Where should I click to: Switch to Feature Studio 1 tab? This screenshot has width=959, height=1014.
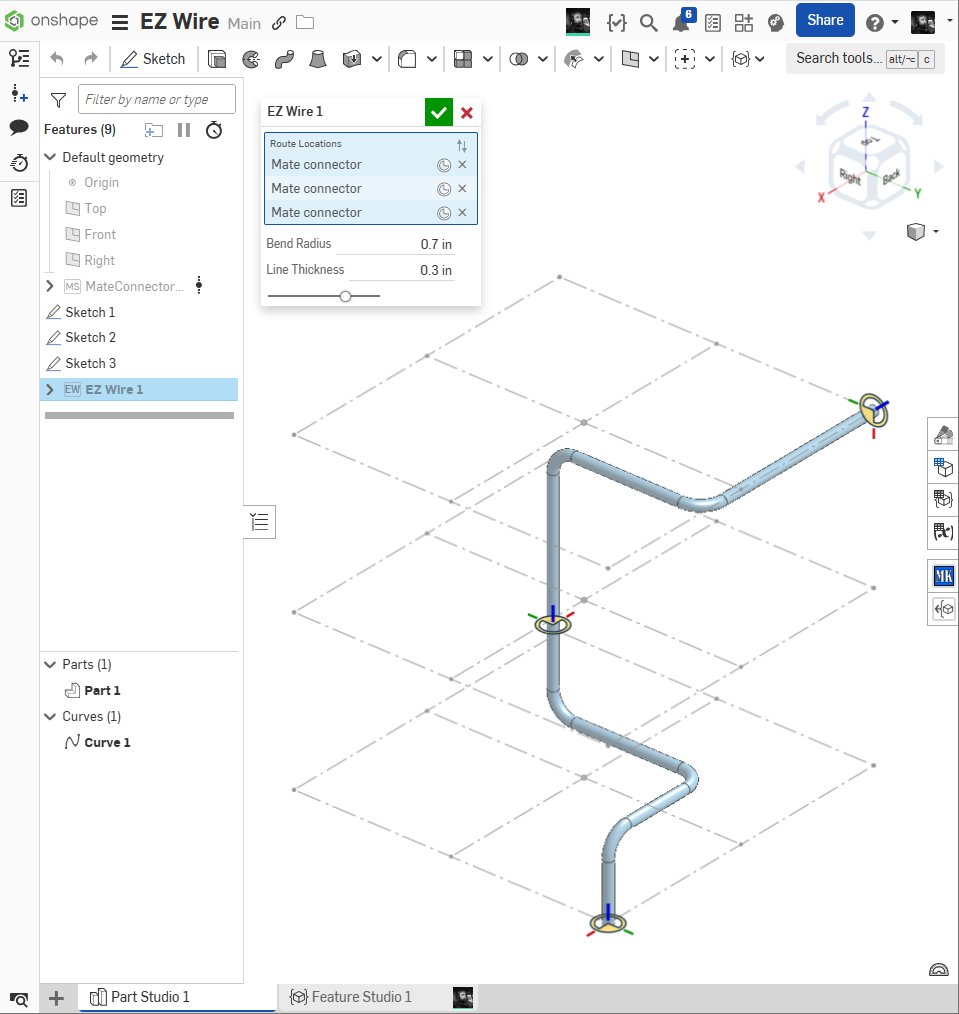coord(350,997)
